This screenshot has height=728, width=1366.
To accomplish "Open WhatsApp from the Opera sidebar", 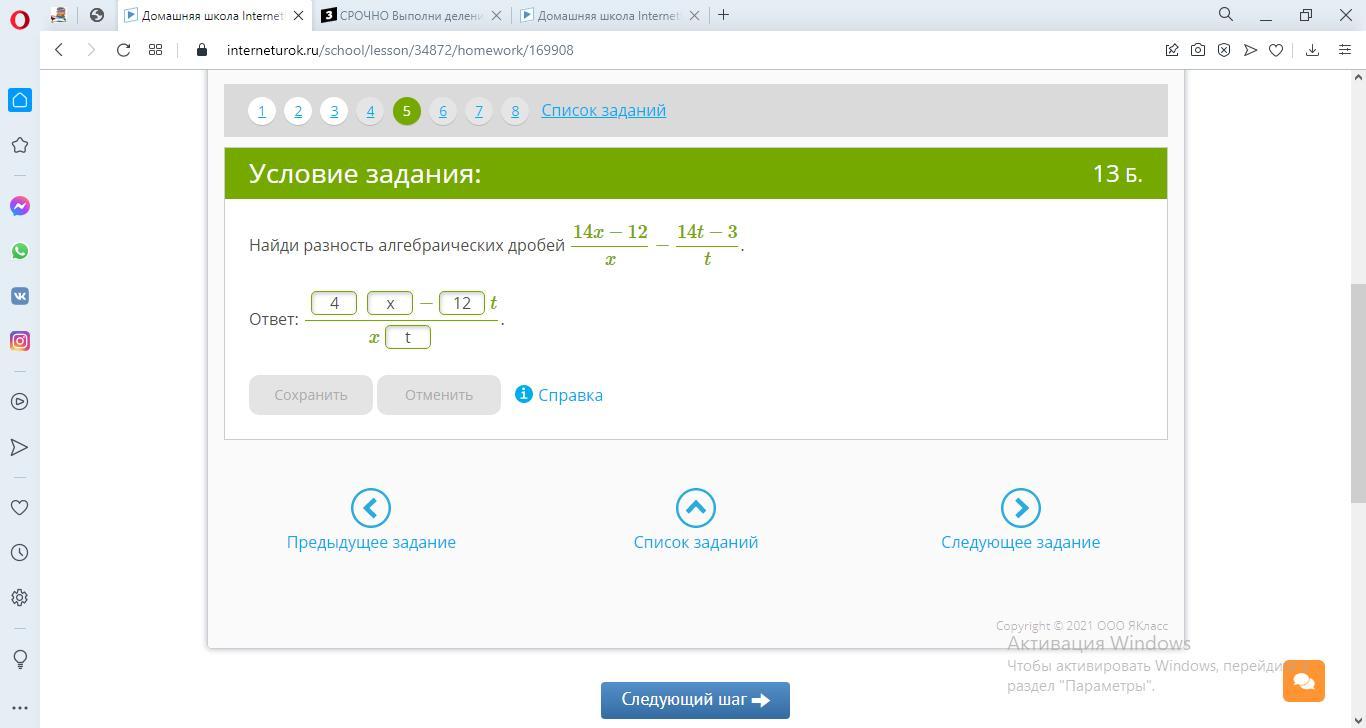I will click(x=20, y=251).
